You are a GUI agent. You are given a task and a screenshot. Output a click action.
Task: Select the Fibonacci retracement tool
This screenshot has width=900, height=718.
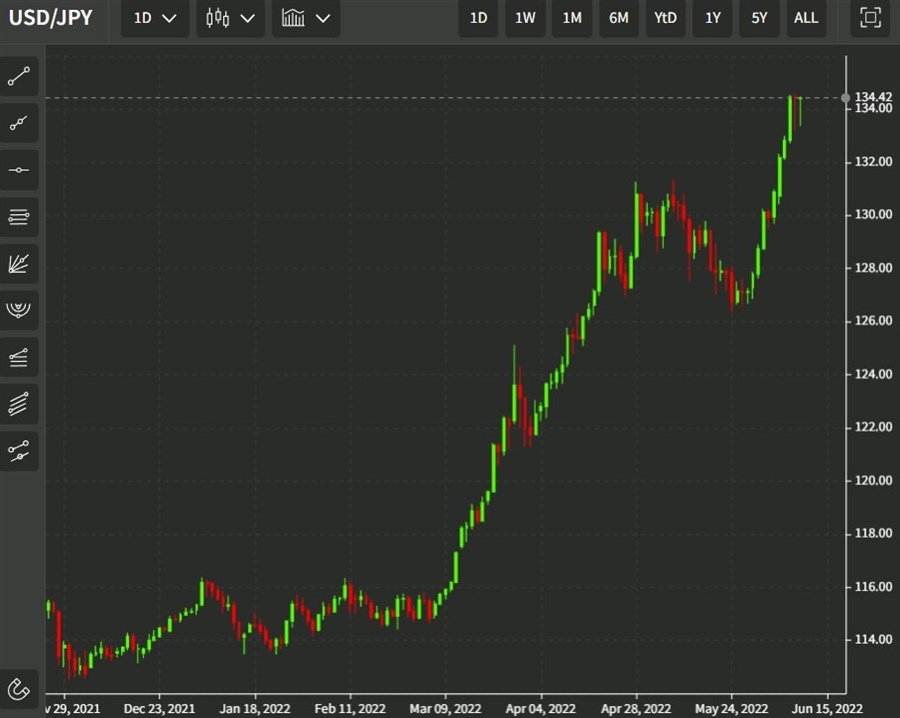tap(19, 357)
